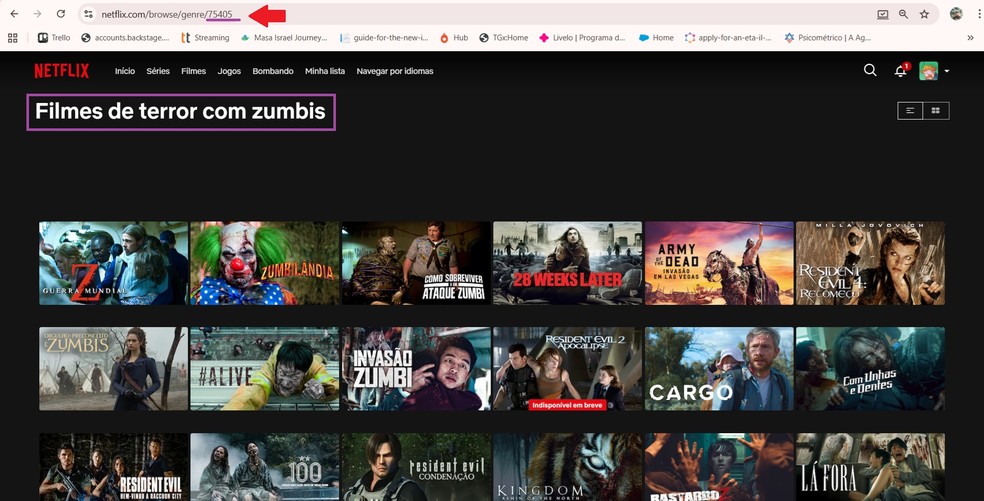
Task: Open site information icon in address bar
Action: coord(88,14)
